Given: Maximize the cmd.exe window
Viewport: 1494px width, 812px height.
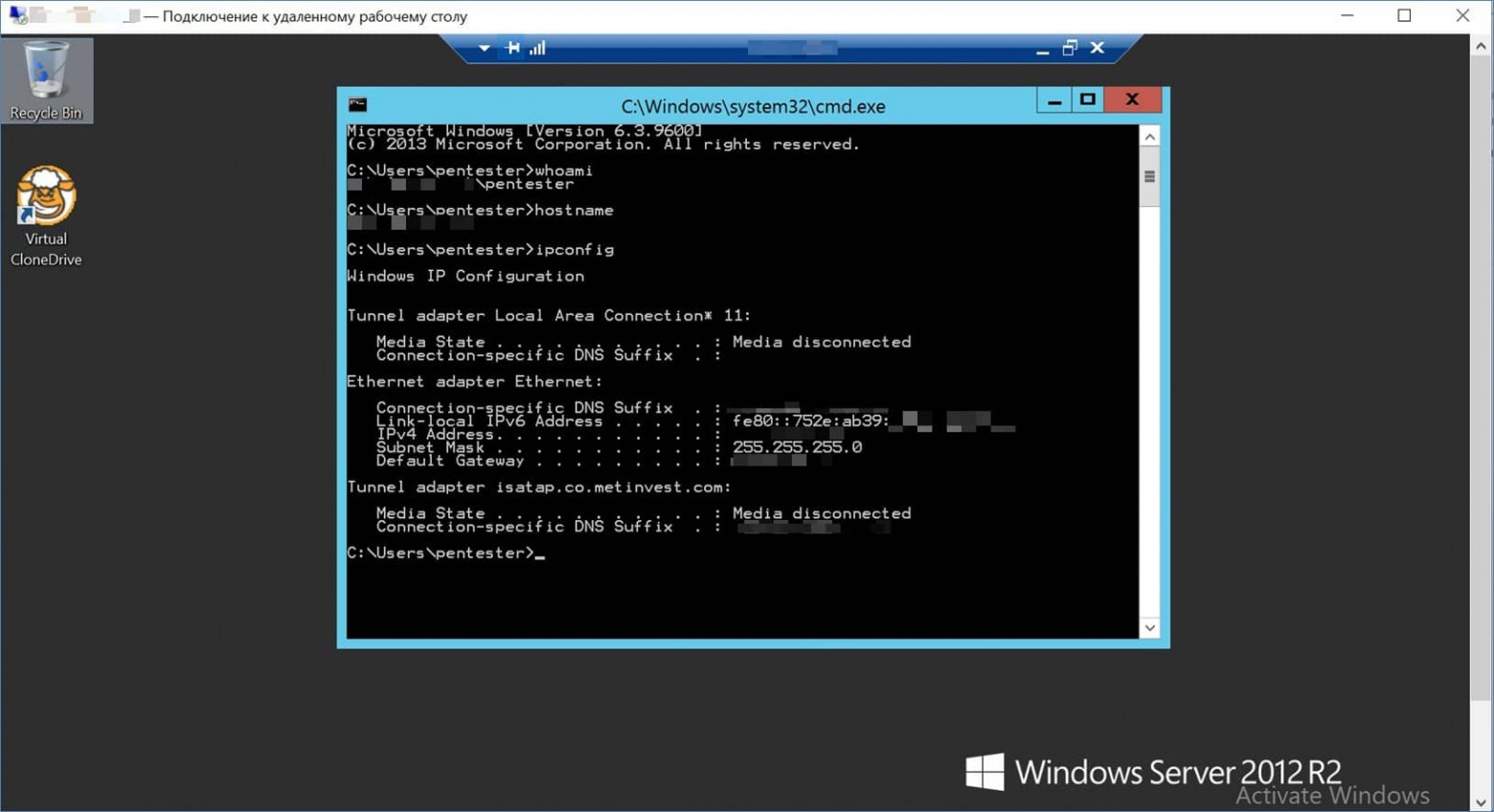Looking at the screenshot, I should click(x=1087, y=100).
